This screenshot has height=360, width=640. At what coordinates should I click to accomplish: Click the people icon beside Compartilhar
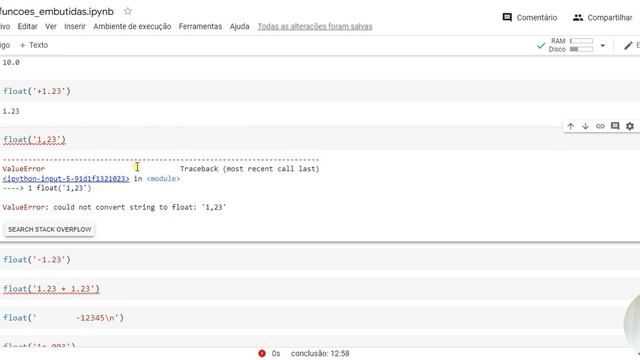click(578, 18)
